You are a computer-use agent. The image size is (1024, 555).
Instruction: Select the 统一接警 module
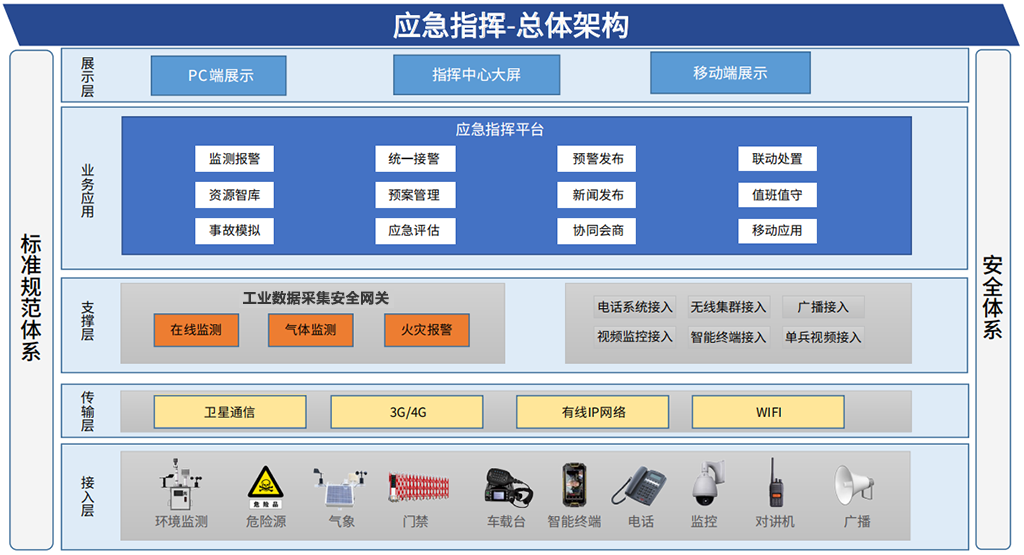415,159
